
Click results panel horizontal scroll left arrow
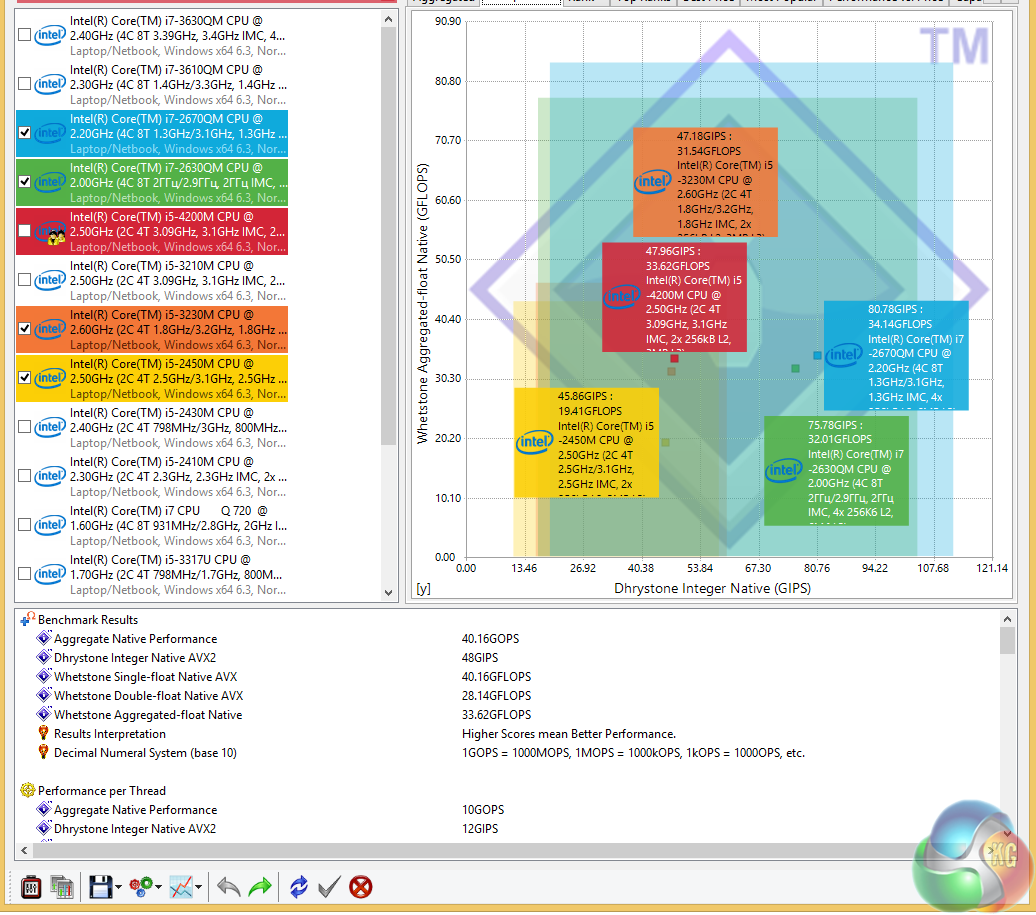pos(24,850)
